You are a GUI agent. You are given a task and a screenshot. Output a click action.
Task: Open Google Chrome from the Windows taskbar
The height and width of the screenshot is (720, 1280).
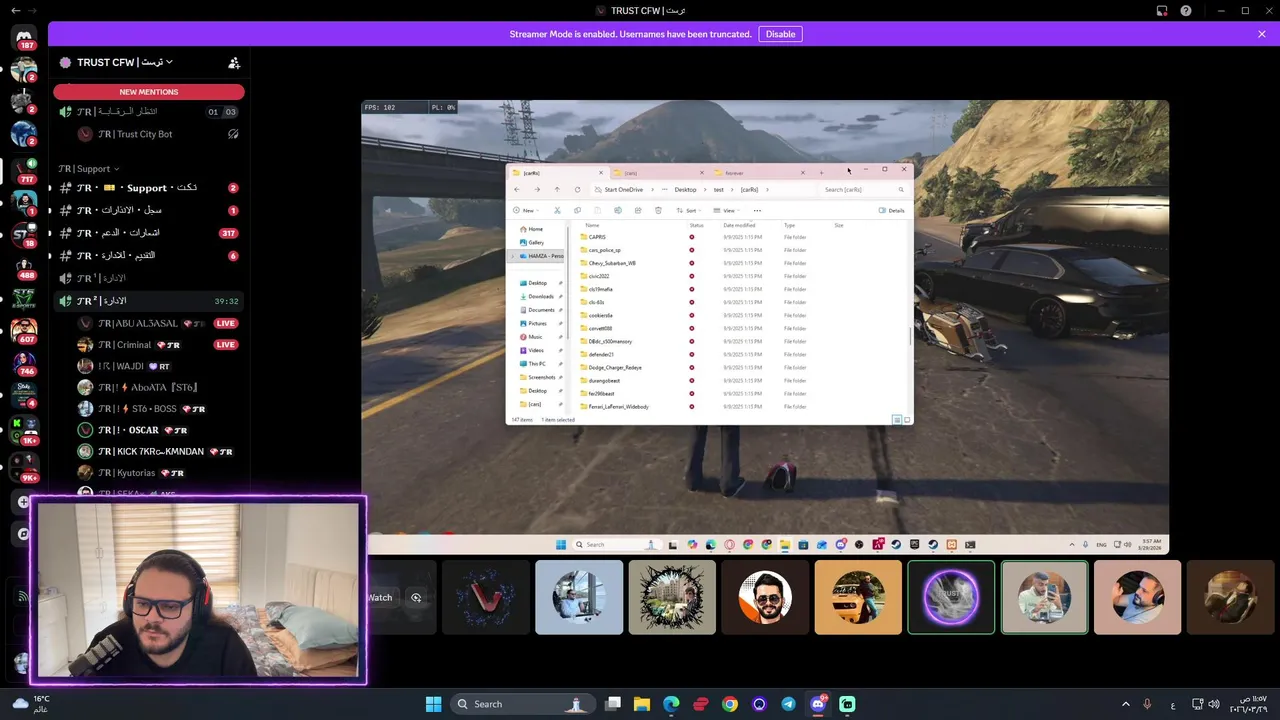pyautogui.click(x=730, y=704)
